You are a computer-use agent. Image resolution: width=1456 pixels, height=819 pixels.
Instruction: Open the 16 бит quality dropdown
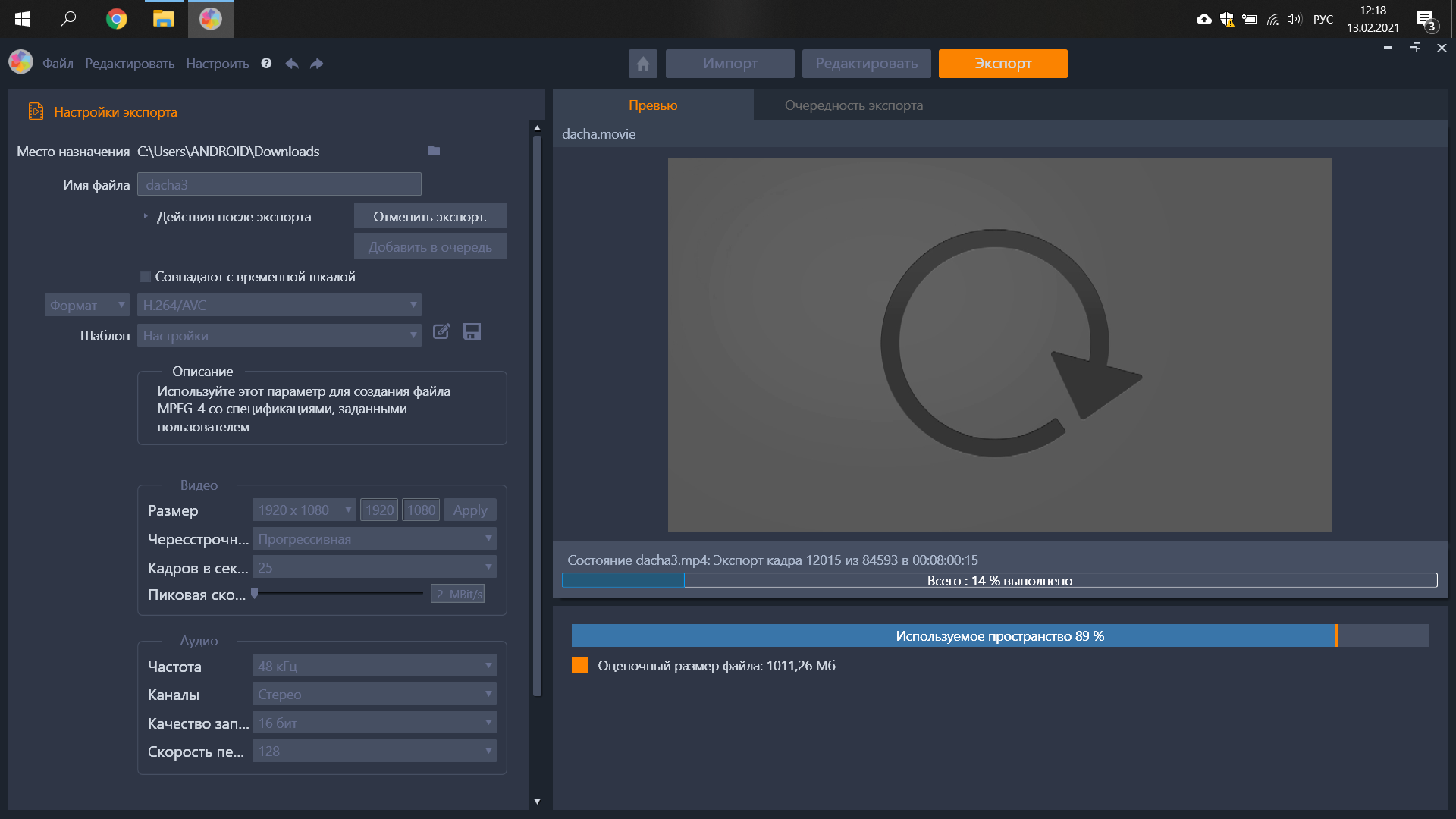tap(375, 723)
